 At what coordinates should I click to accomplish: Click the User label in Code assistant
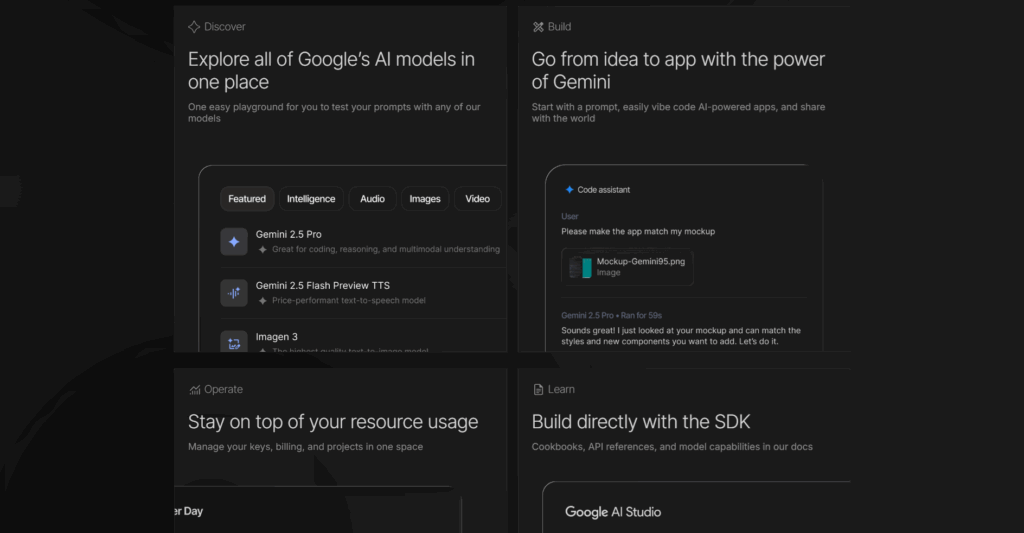pos(569,216)
